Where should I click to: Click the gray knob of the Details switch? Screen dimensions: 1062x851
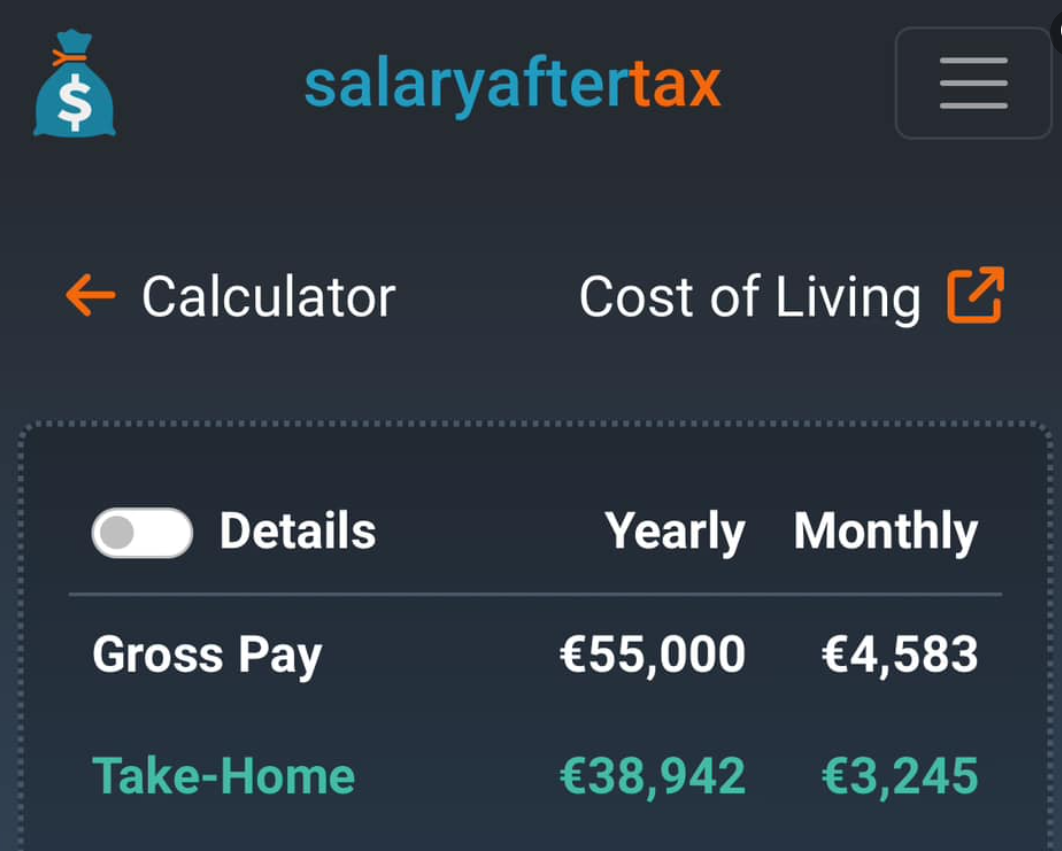point(118,533)
